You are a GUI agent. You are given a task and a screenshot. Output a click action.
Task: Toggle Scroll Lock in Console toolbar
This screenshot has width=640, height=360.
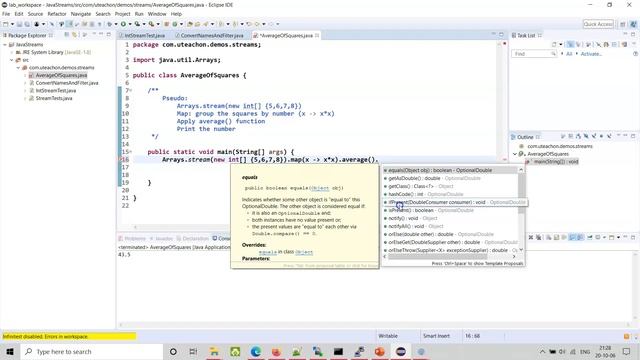556,237
